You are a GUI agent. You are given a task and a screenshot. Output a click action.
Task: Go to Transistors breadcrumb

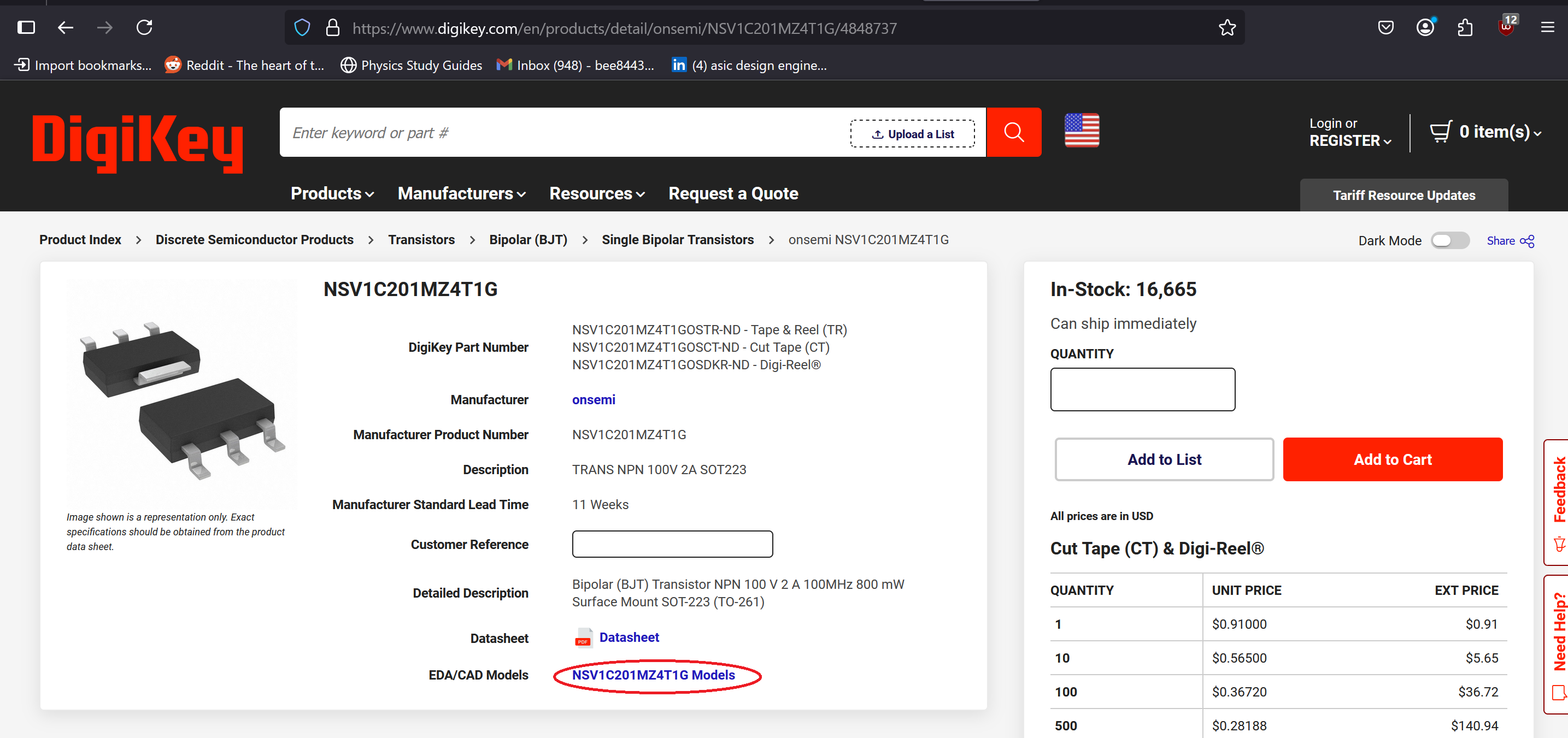pyautogui.click(x=421, y=240)
